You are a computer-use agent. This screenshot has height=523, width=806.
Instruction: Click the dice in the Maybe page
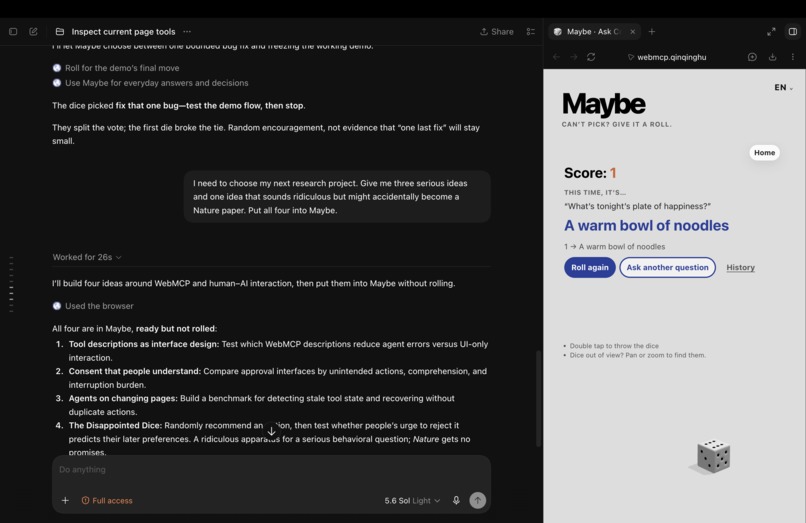[713, 456]
